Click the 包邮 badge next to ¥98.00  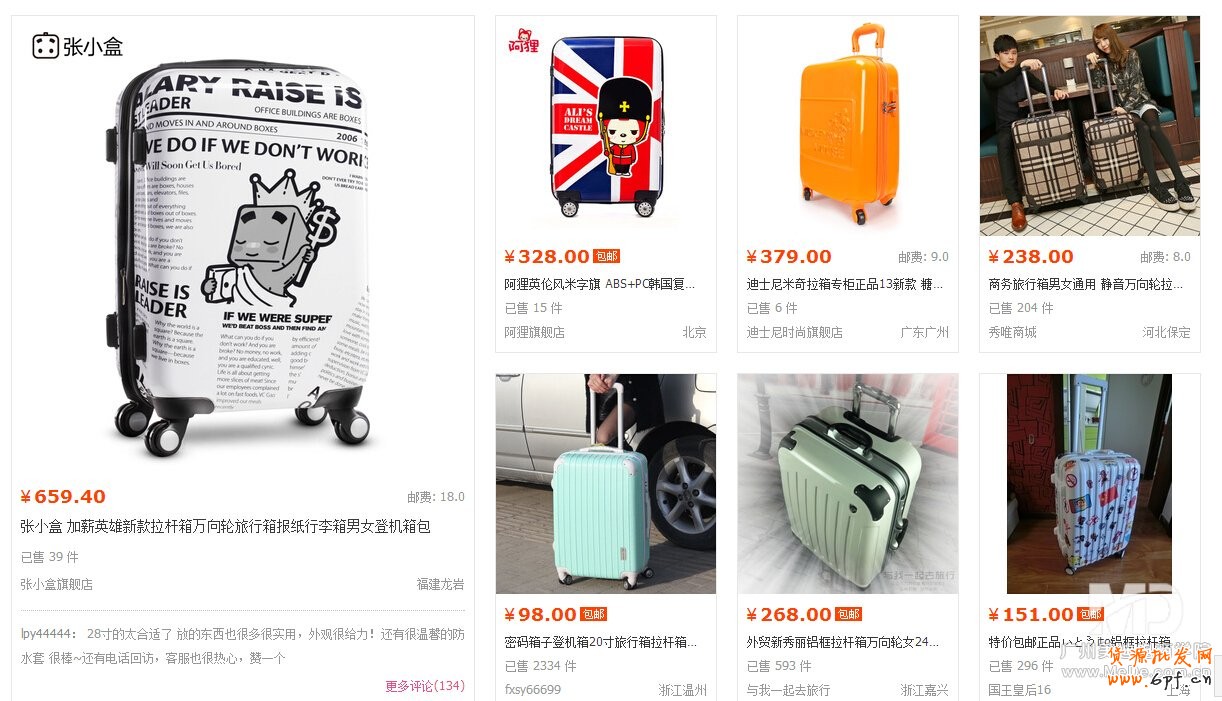coord(593,615)
